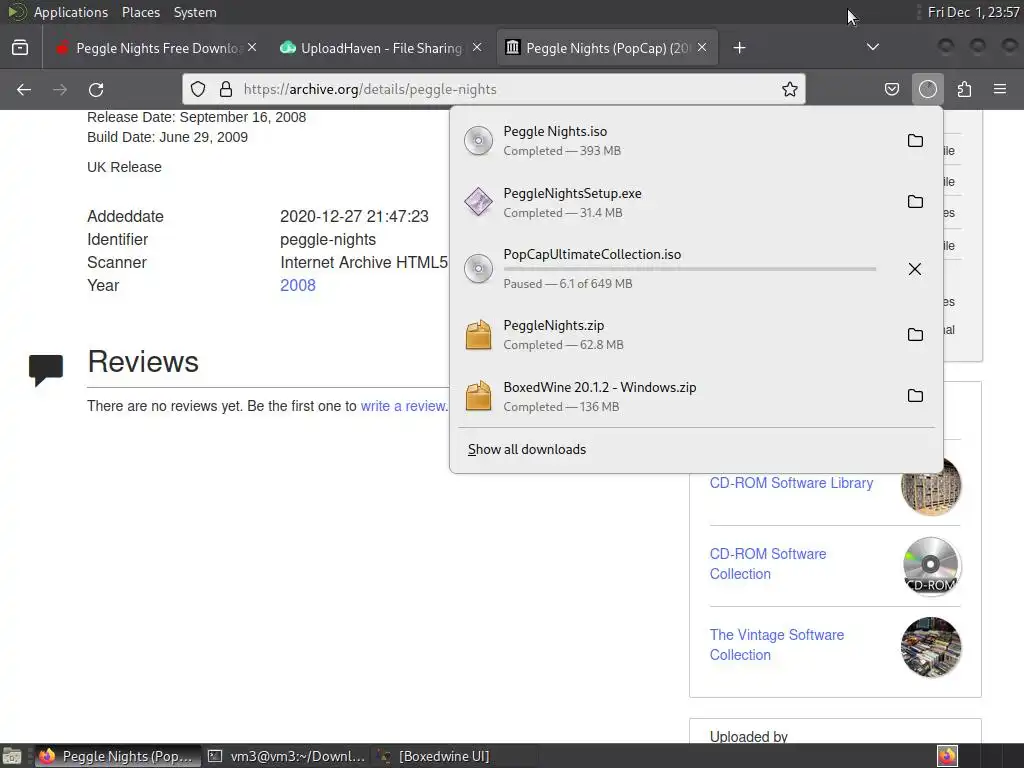Open the System menu
The width and height of the screenshot is (1024, 768).
pos(195,12)
